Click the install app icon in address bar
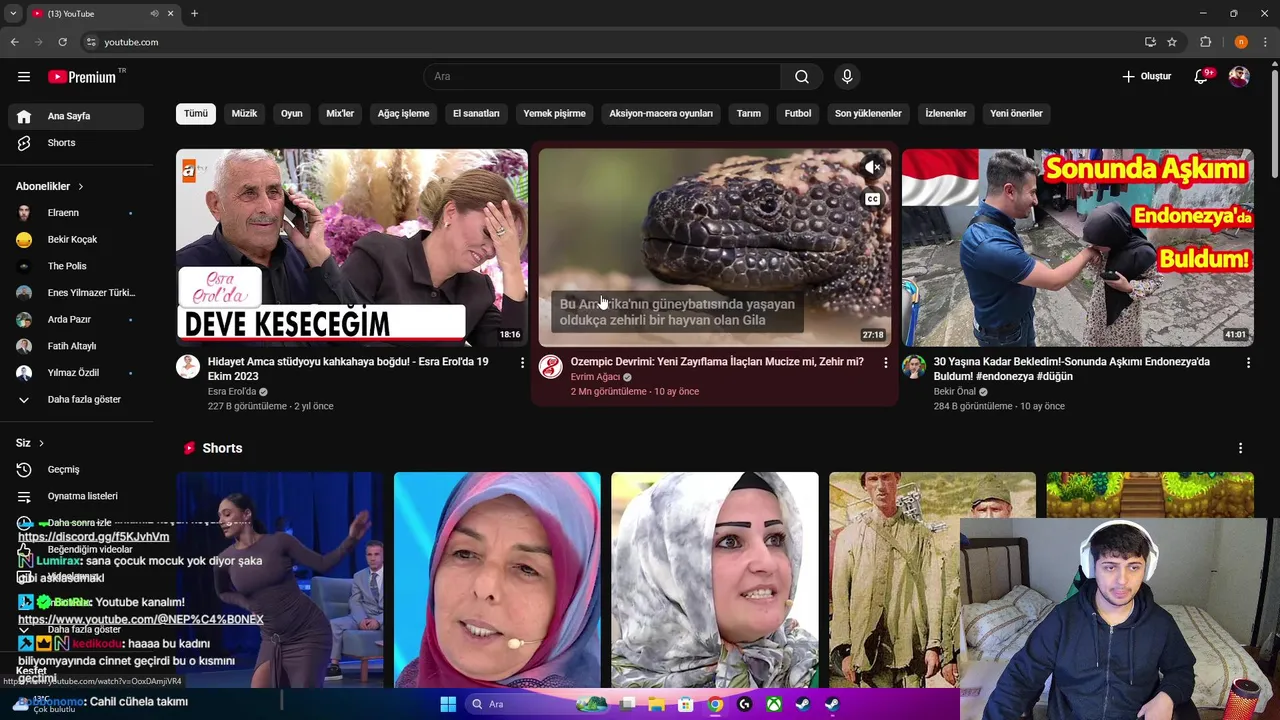The image size is (1280, 720). [x=1150, y=42]
